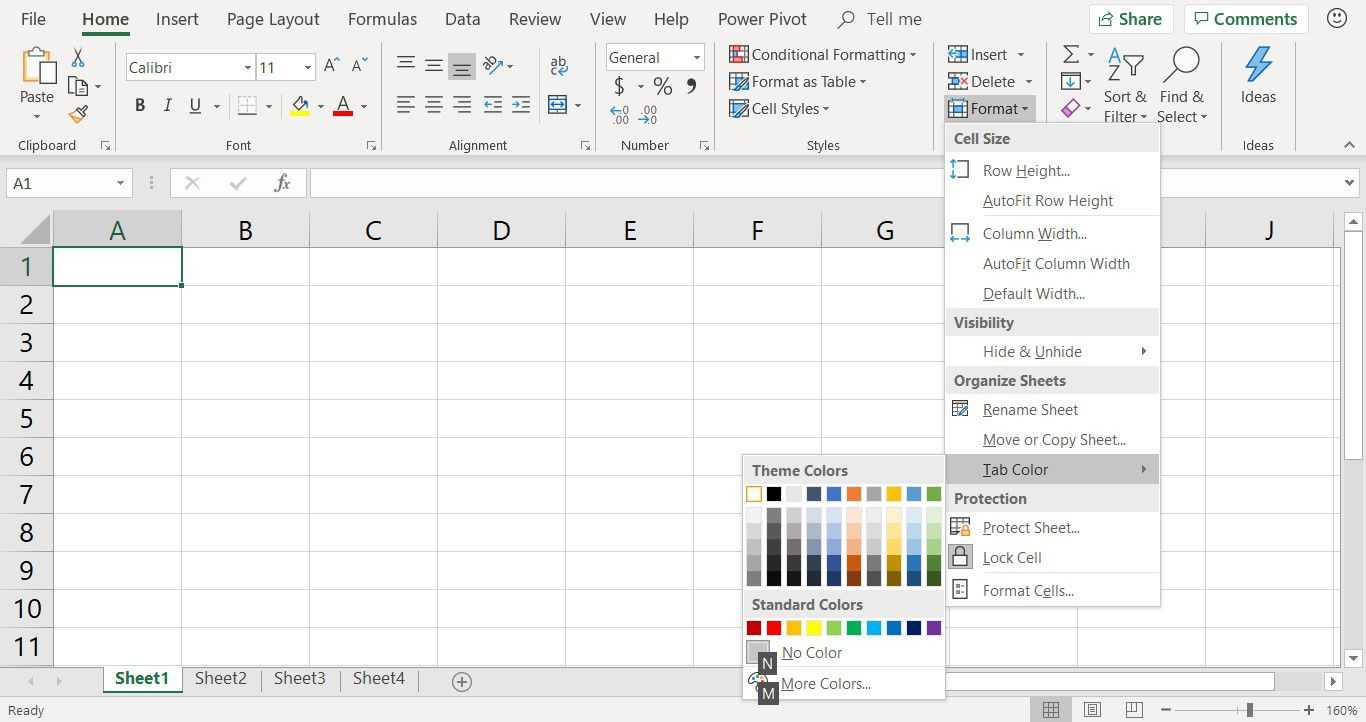Click the Merge & Center icon

558,106
